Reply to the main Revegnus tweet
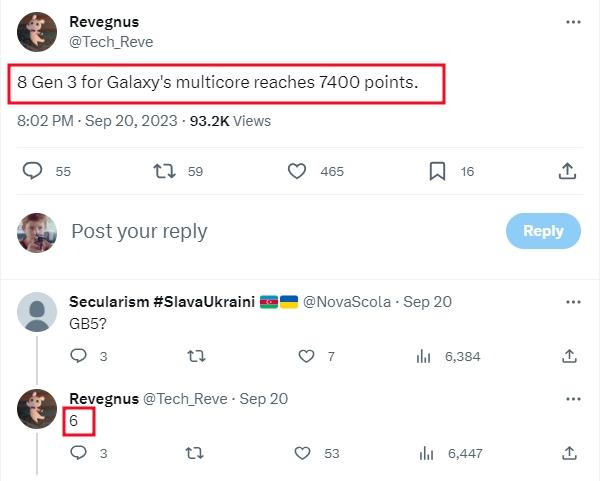Viewport: 603px width, 481px height. click(33, 171)
